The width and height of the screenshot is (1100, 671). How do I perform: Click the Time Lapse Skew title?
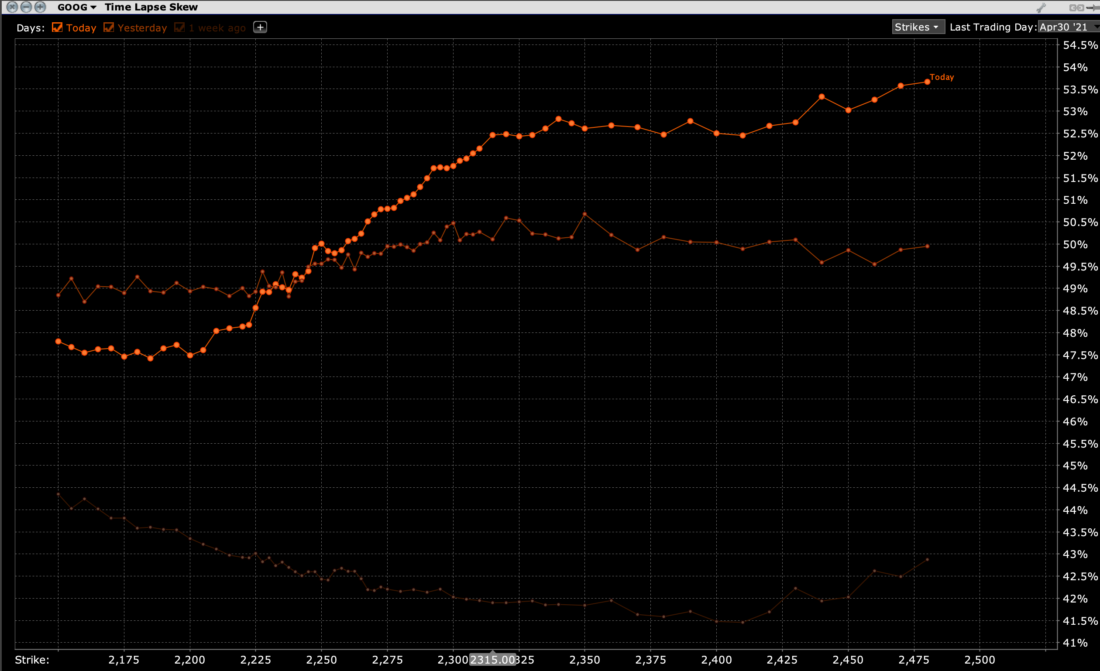click(x=151, y=7)
